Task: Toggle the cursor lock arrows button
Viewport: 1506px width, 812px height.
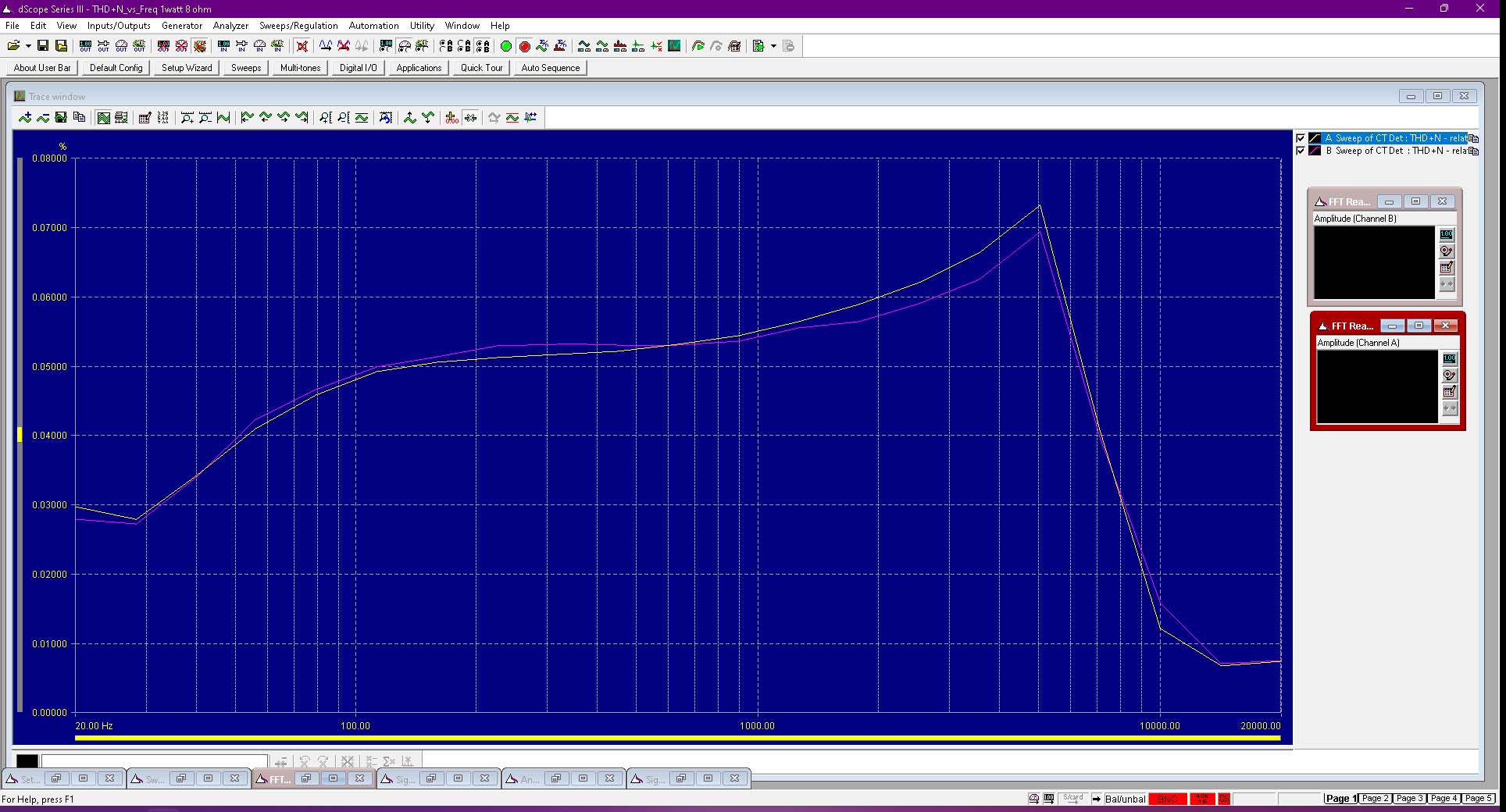Action: pyautogui.click(x=470, y=118)
